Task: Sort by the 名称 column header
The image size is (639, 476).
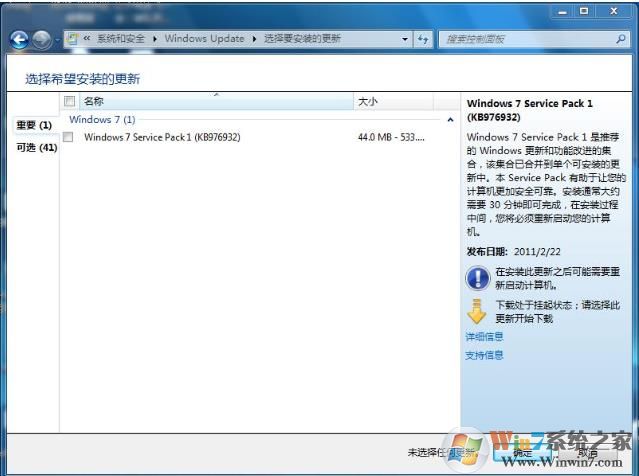Action: (216, 101)
